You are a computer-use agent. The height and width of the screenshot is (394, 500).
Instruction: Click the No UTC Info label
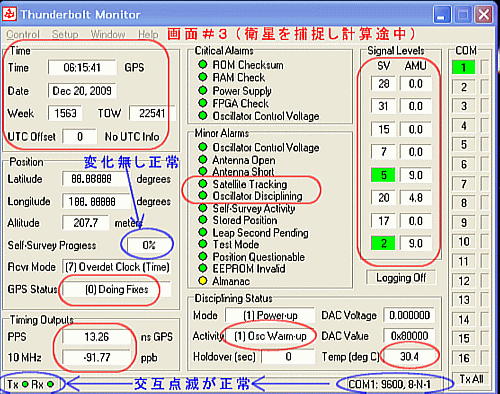132,136
